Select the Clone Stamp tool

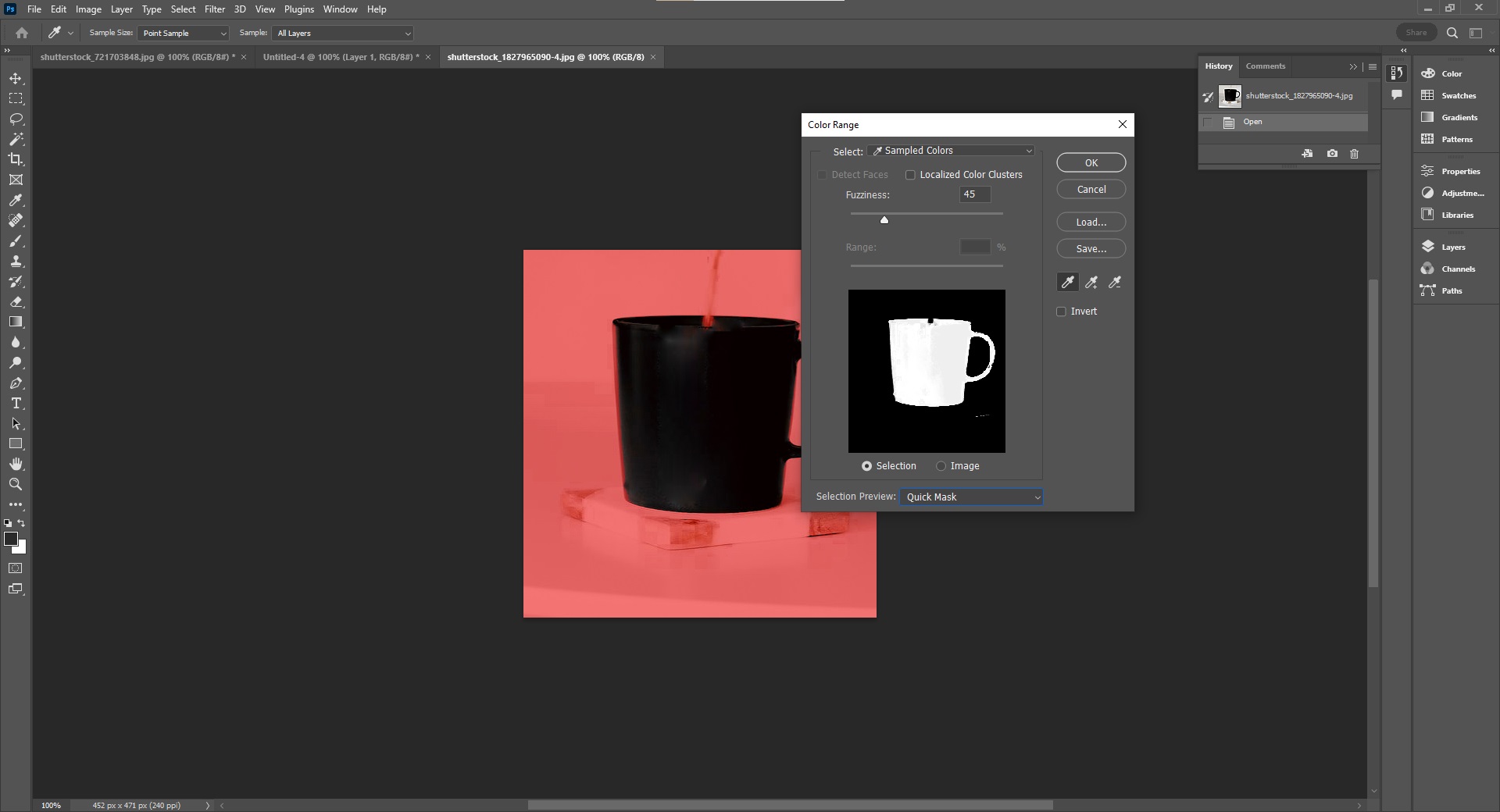pyautogui.click(x=16, y=262)
